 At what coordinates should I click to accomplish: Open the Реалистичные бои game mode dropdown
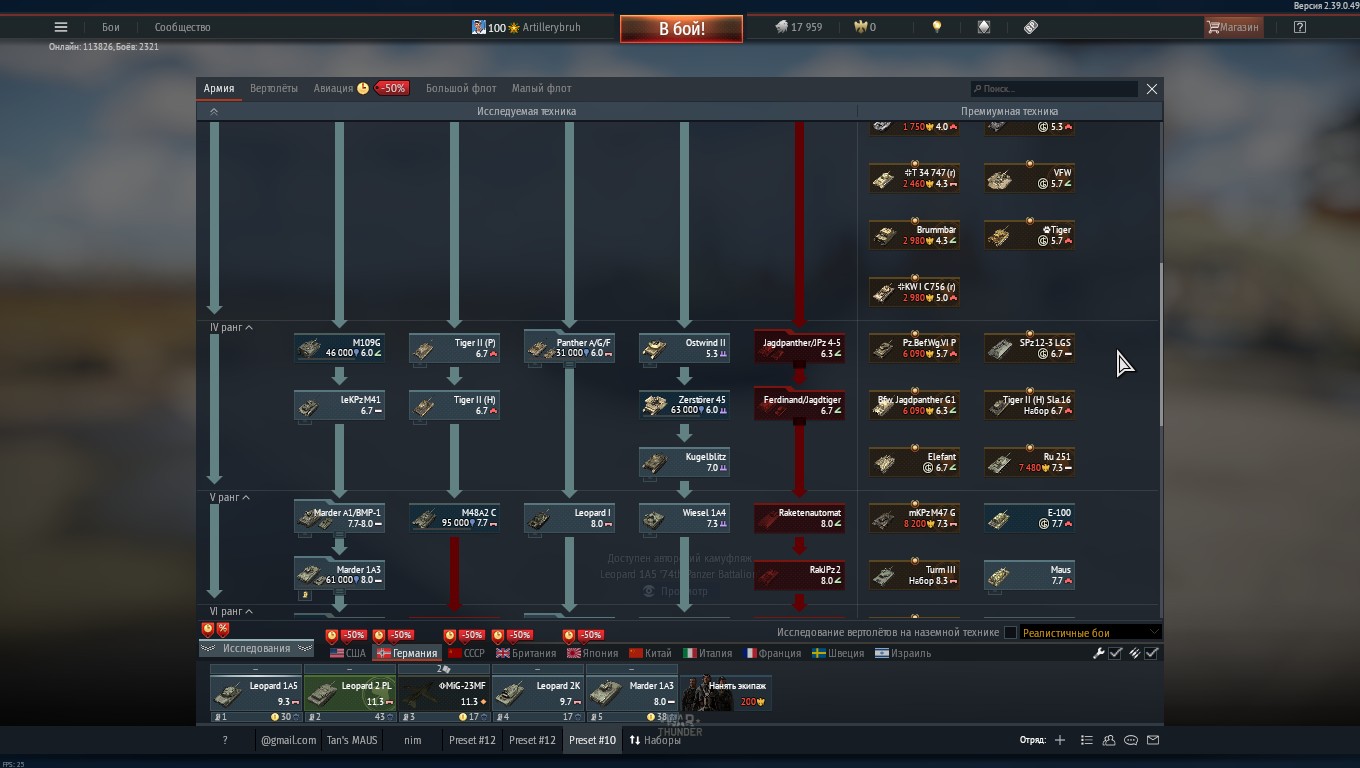point(1090,632)
